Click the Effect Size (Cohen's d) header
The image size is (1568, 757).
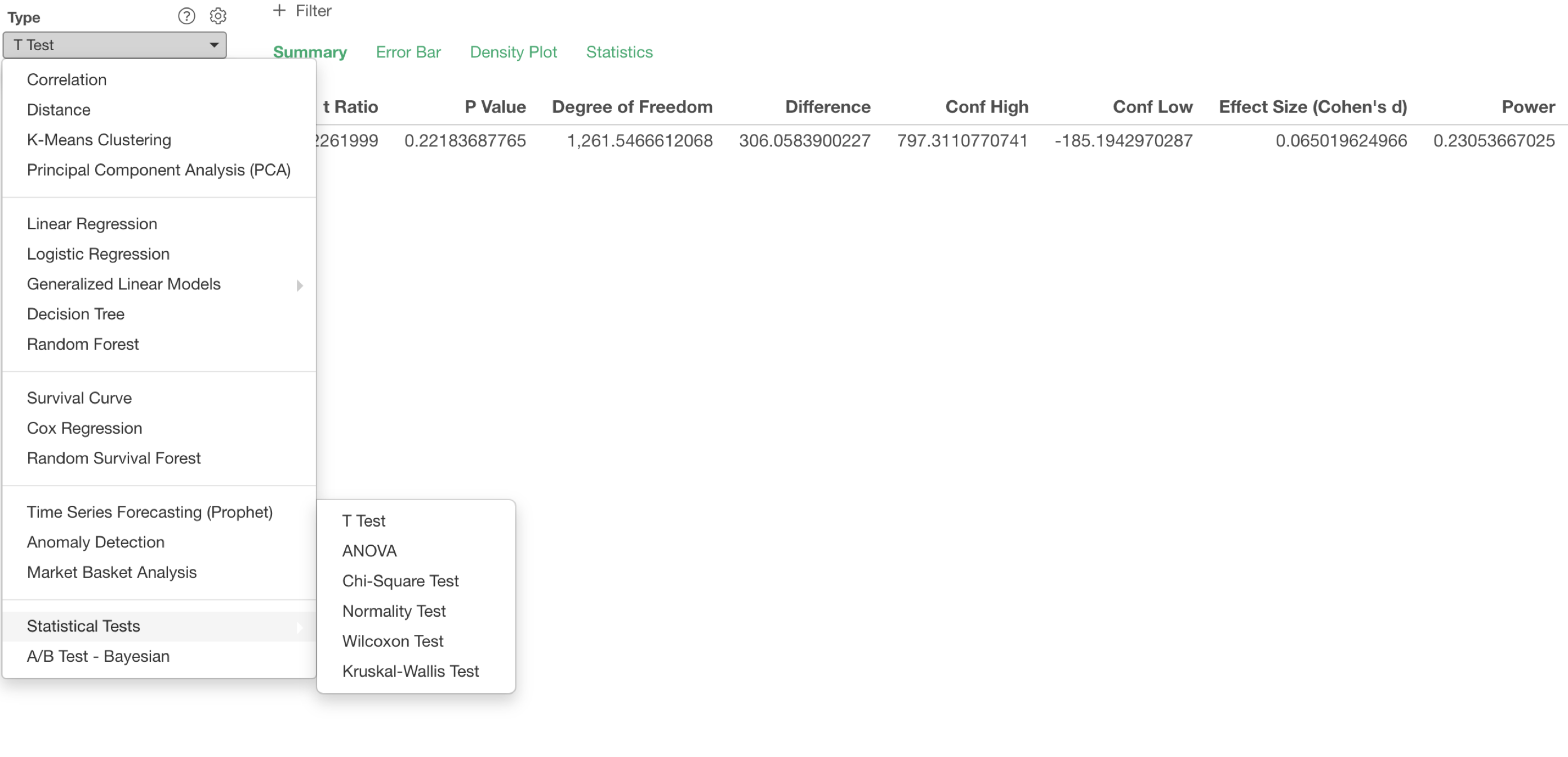tap(1313, 107)
